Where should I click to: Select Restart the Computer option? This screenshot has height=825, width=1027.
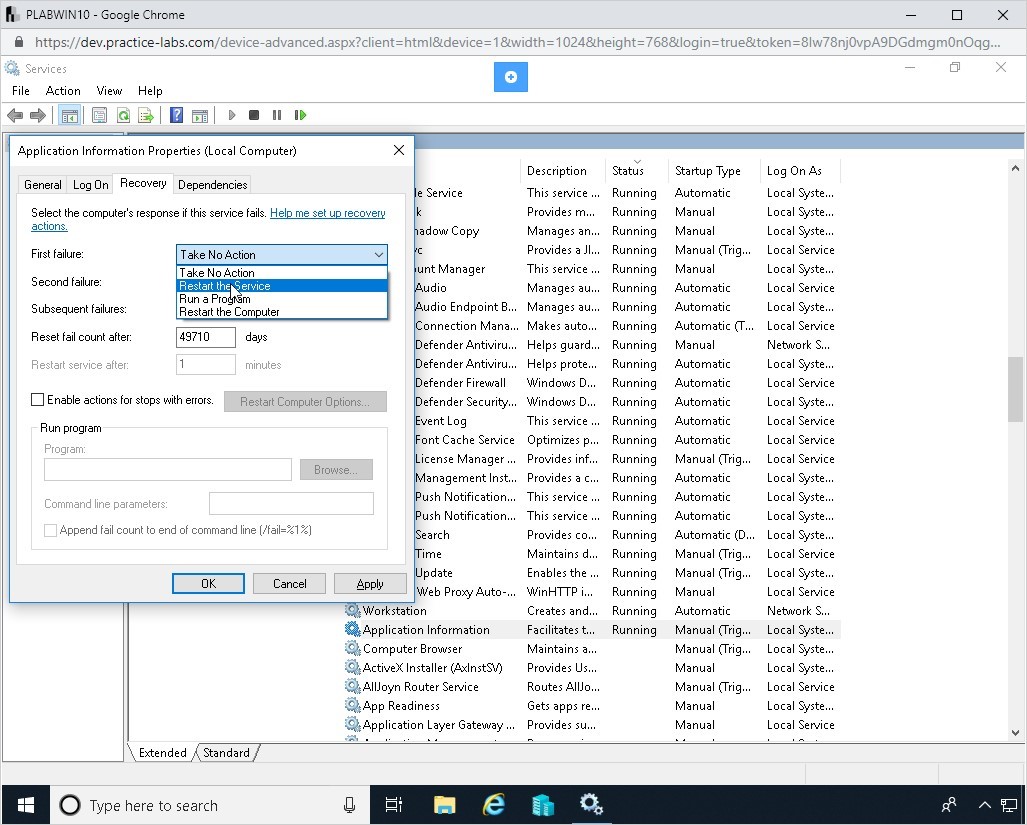coord(282,312)
